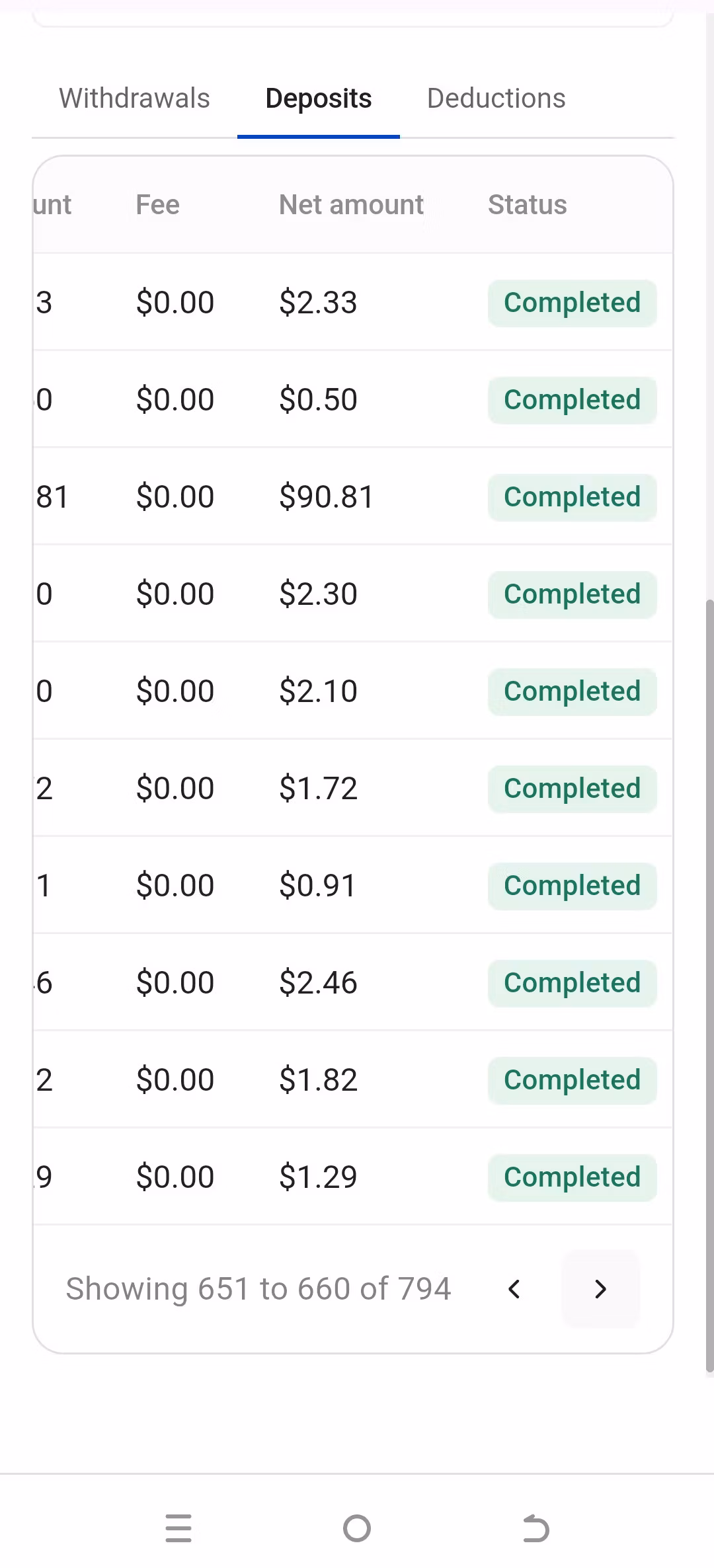Select the $0.50 net amount cell
The height and width of the screenshot is (1568, 714).
click(318, 400)
